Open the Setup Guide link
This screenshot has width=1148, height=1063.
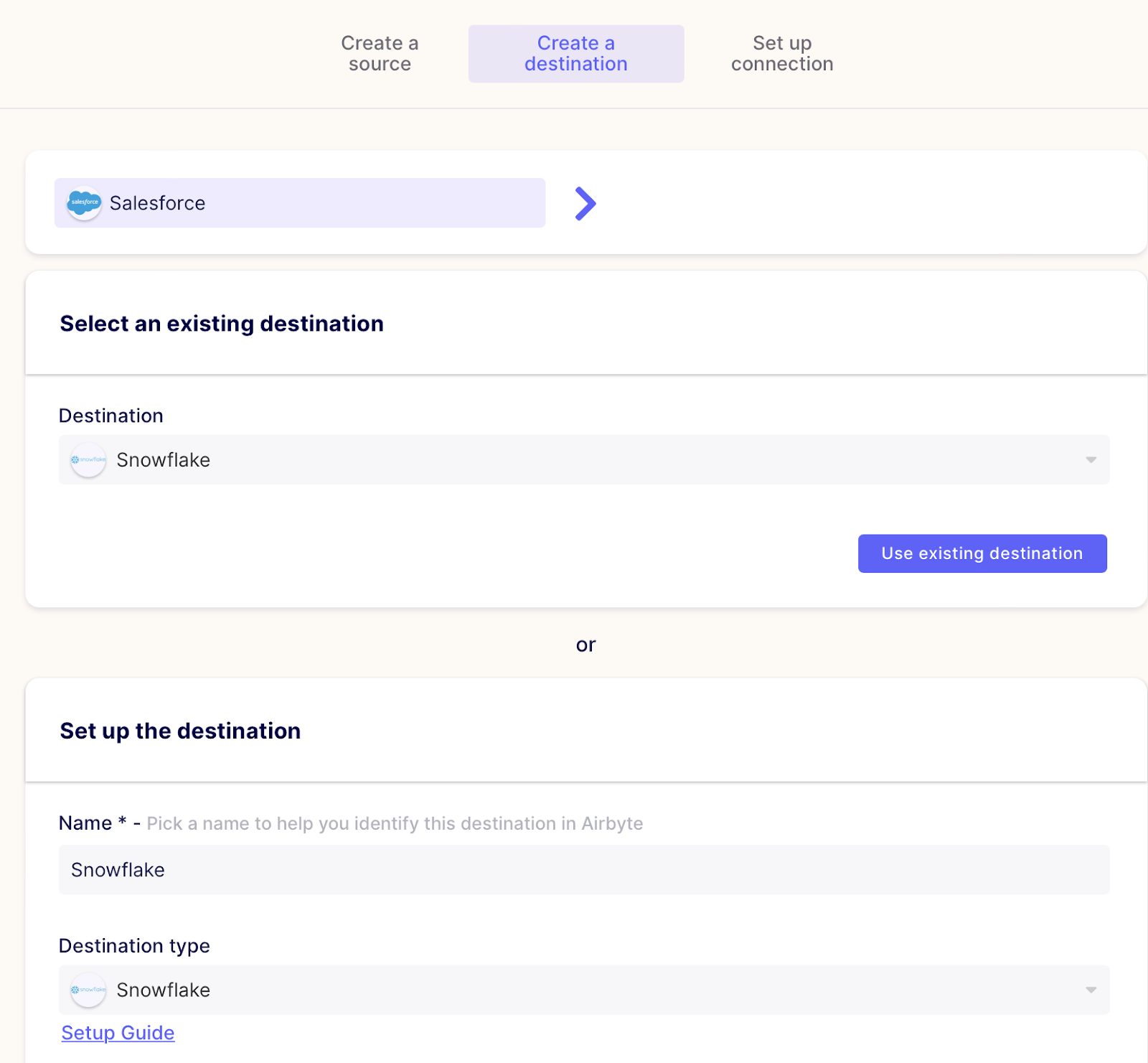[118, 1032]
